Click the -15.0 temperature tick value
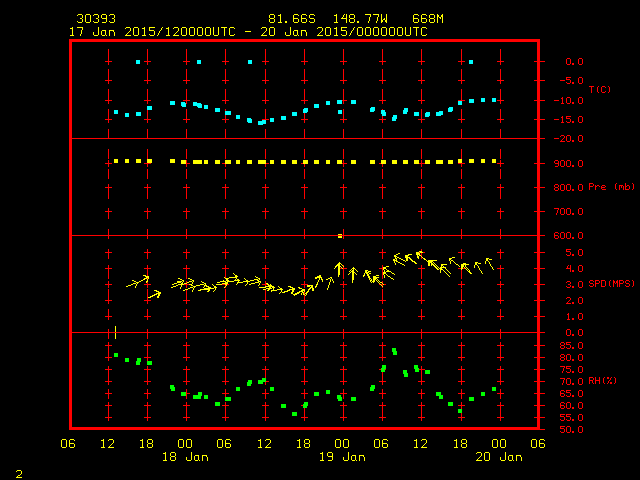Image resolution: width=640 pixels, height=480 pixels. click(x=569, y=120)
